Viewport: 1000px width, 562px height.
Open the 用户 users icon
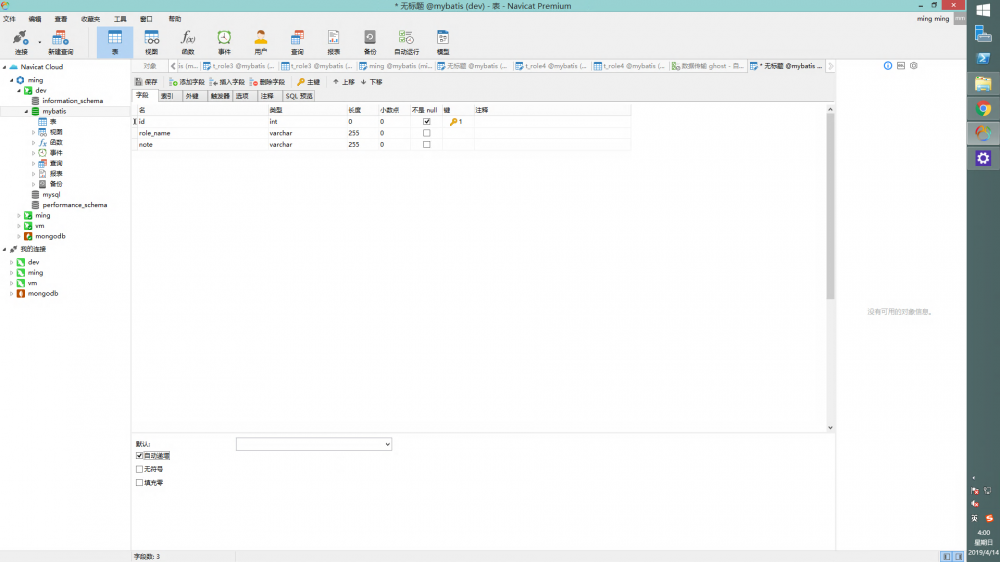click(x=260, y=42)
